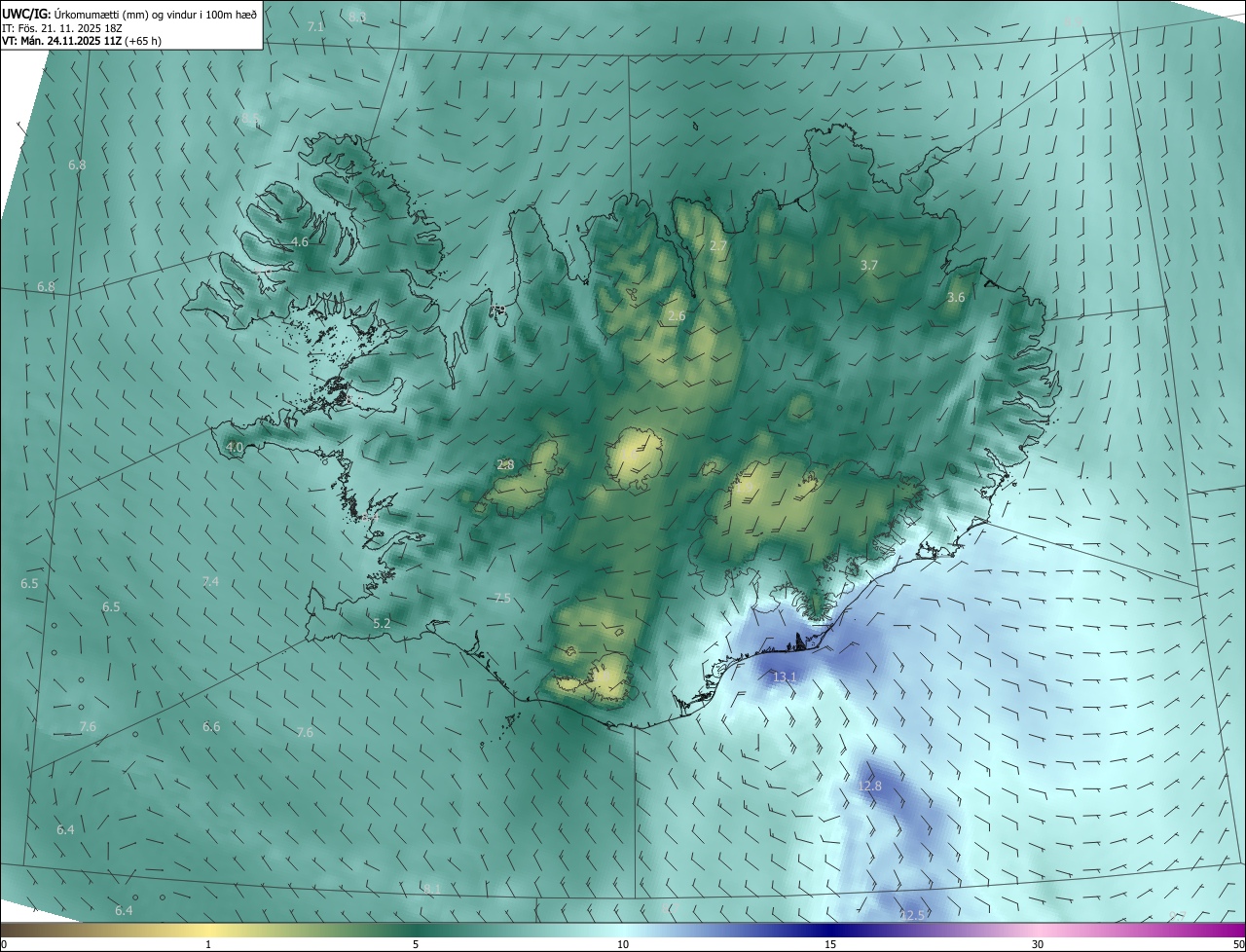Click the UWC/IG Úrkomumætti title line
Image resolution: width=1246 pixels, height=952 pixels.
(x=129, y=13)
